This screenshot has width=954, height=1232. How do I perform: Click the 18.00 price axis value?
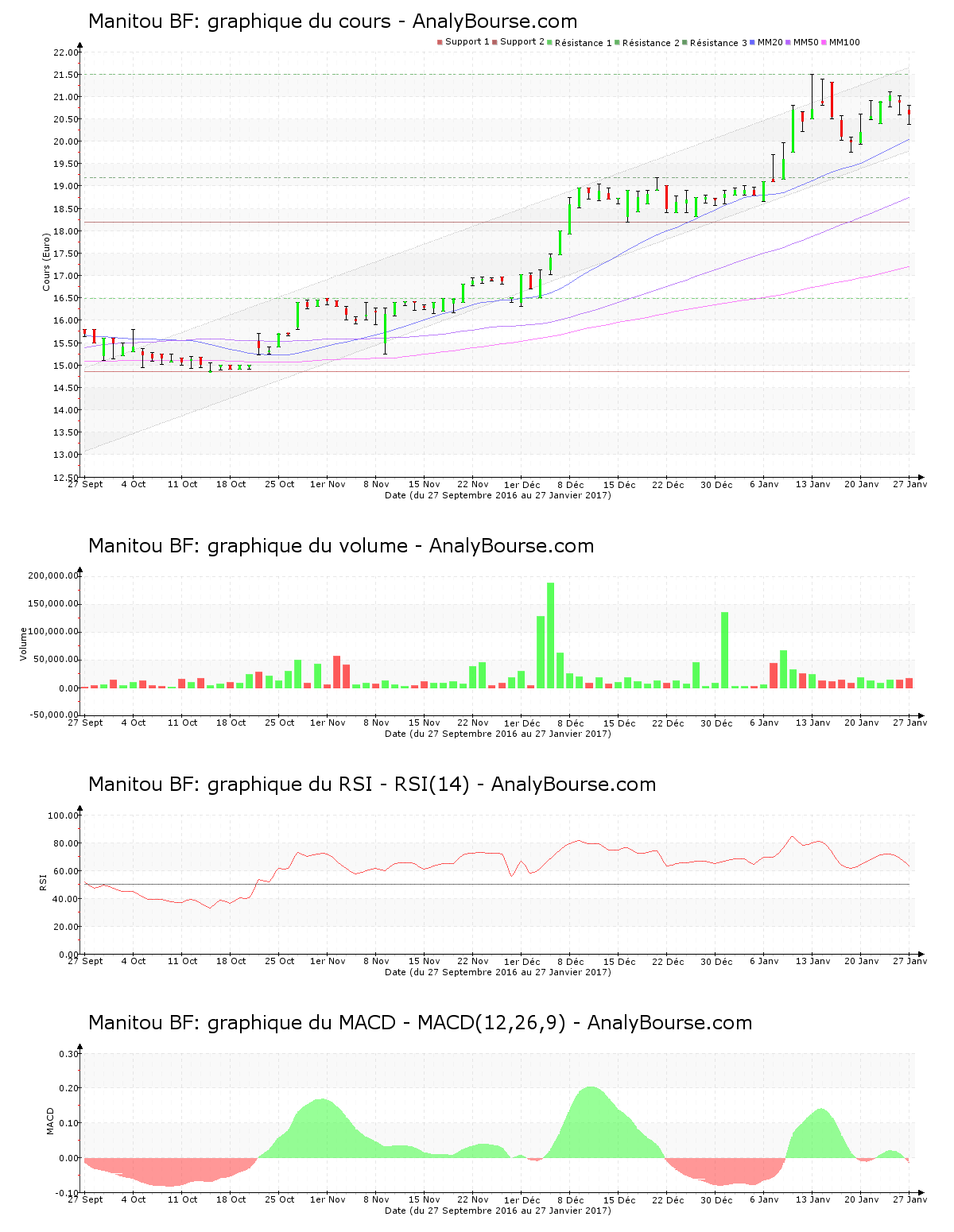click(66, 231)
